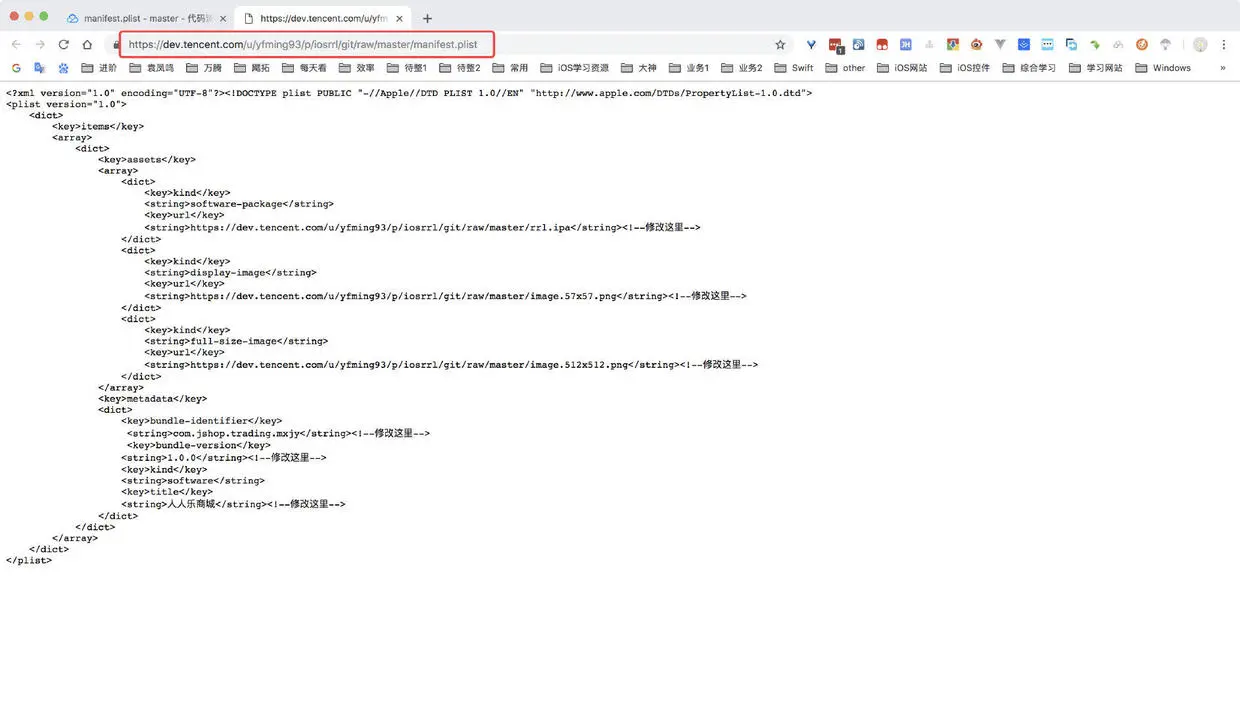Open the Chrome profile avatar

pos(1200,45)
